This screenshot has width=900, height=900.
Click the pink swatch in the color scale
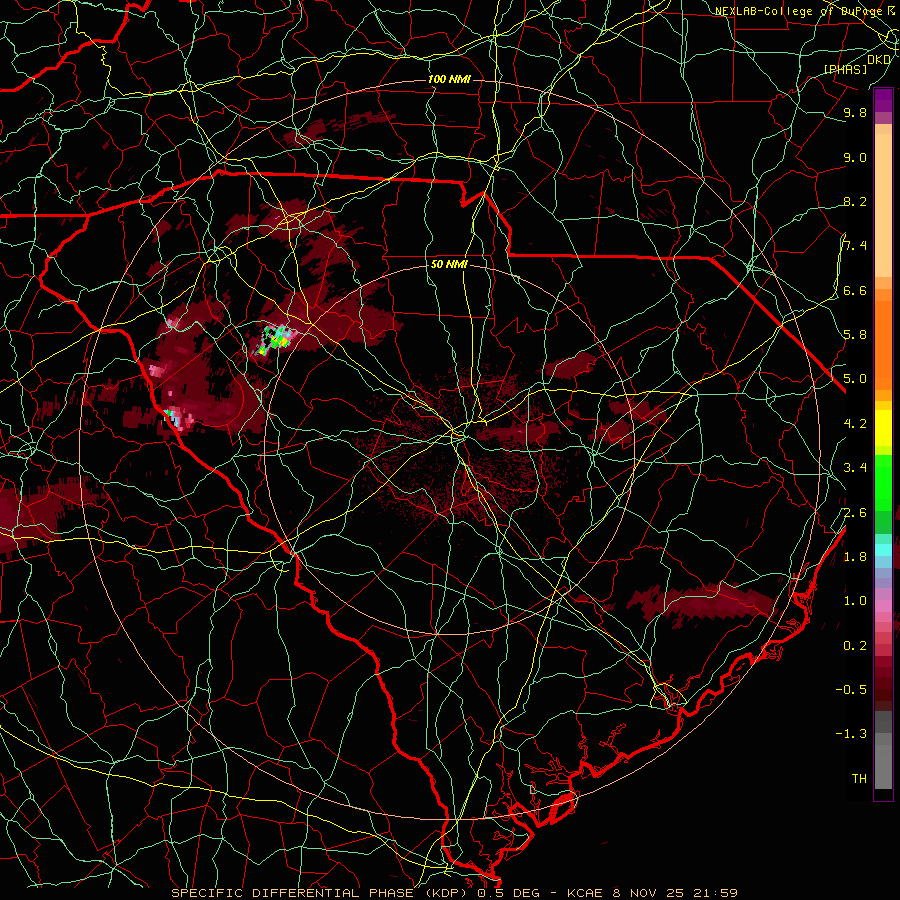tap(883, 606)
